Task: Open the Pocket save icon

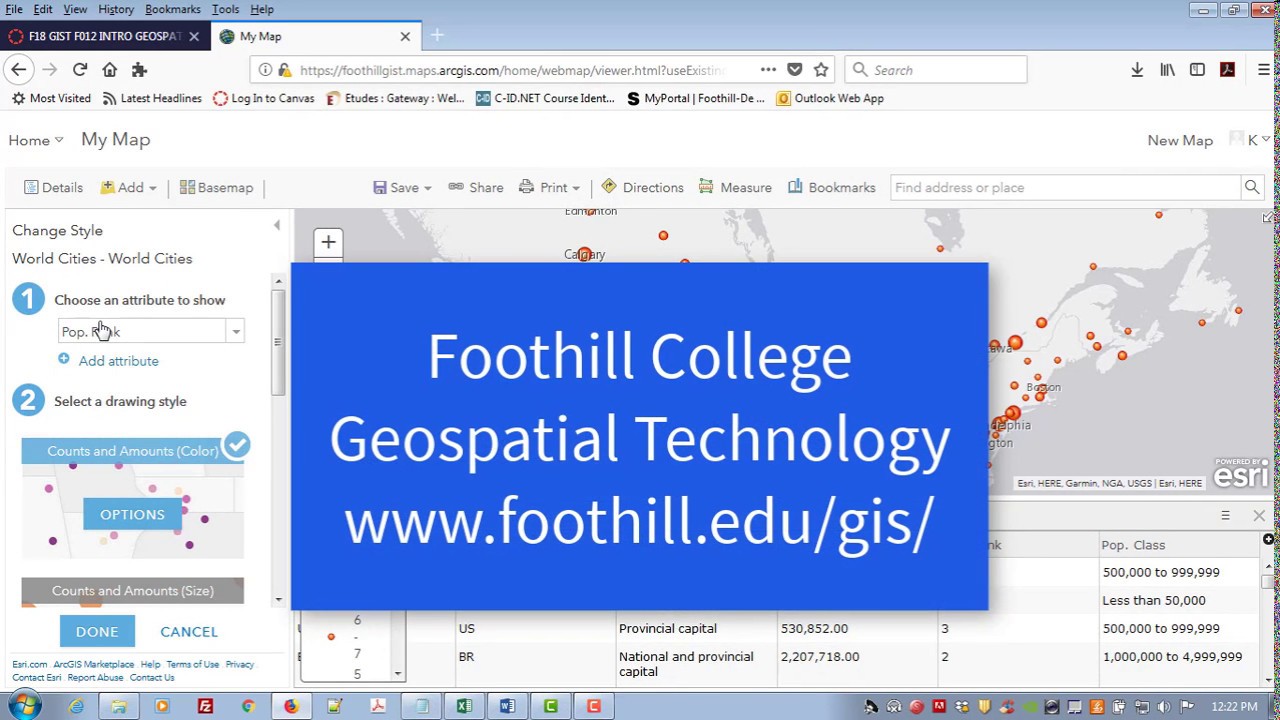Action: [x=795, y=70]
